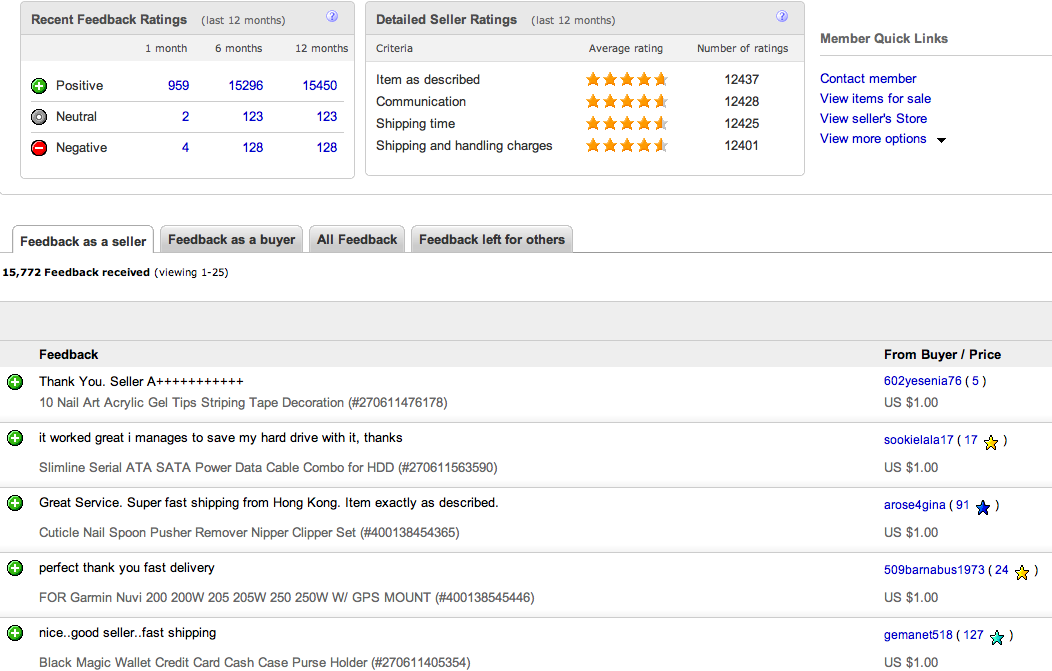Select Feedback left for others tab

click(x=492, y=240)
